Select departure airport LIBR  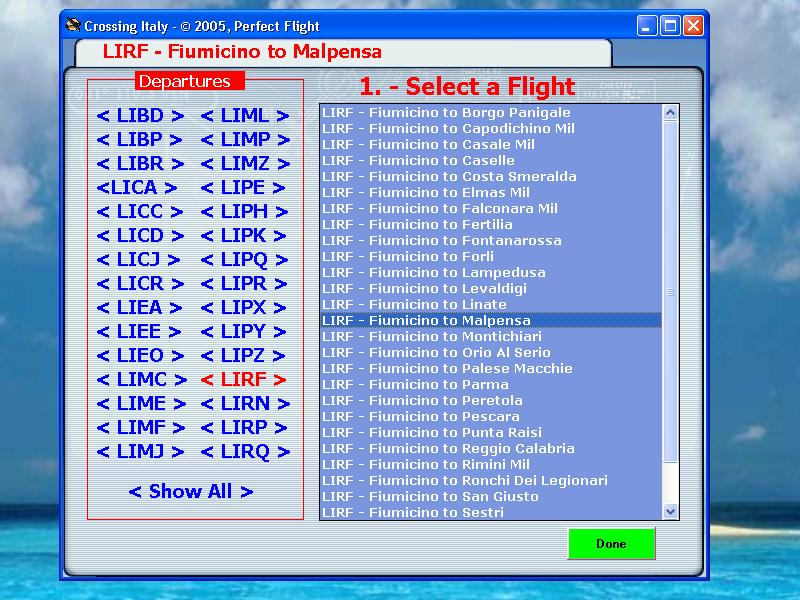[x=140, y=163]
